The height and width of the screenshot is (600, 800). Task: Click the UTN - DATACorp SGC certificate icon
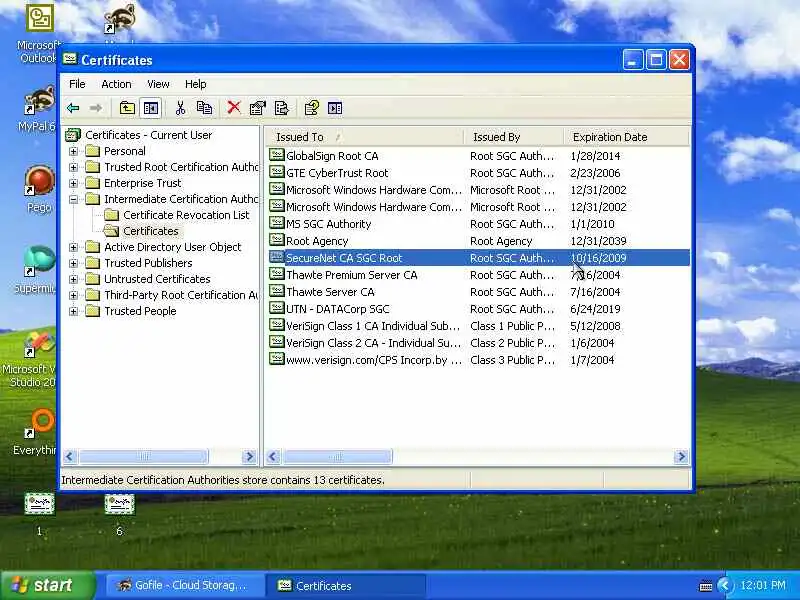[x=277, y=308]
